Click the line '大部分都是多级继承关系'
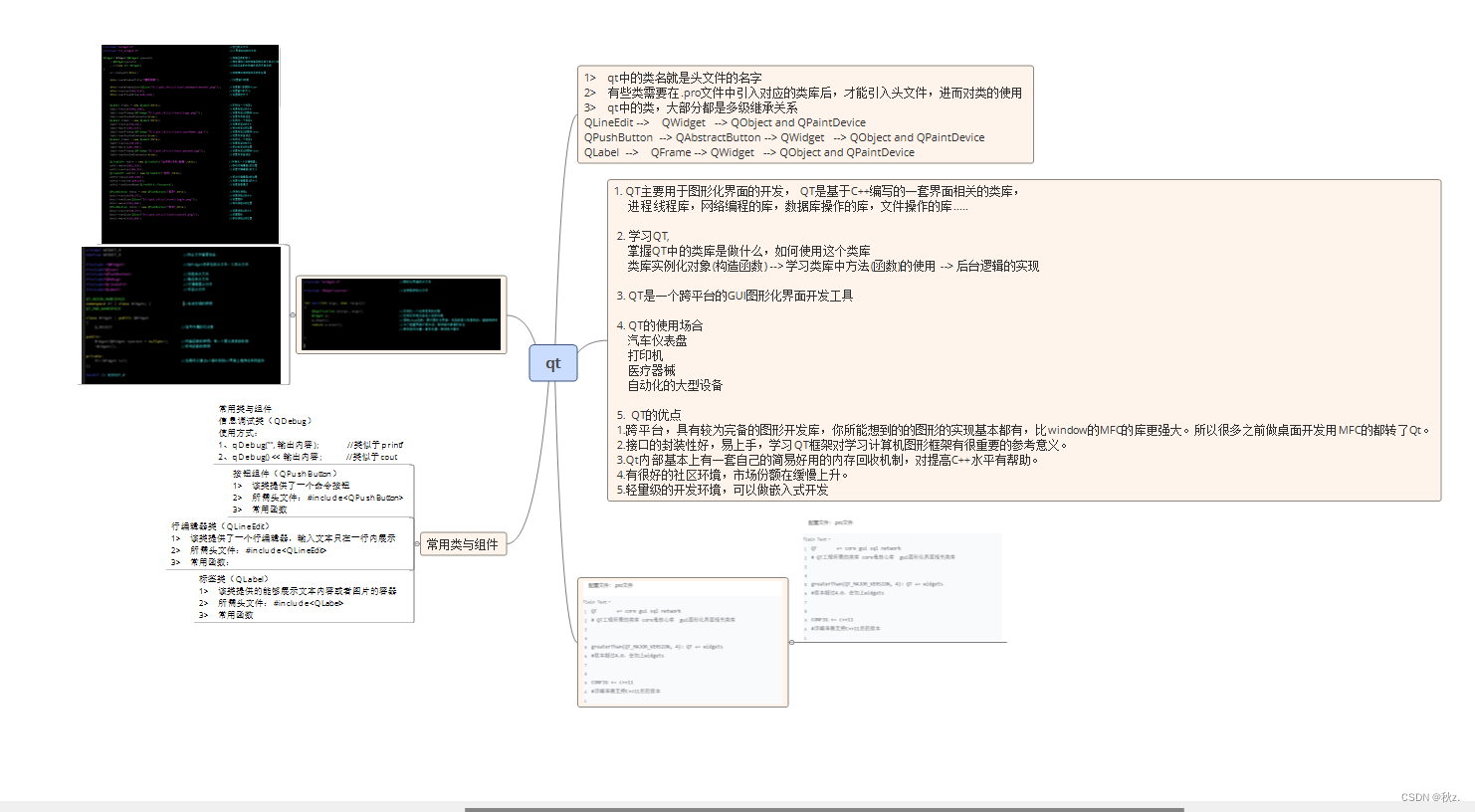The image size is (1475, 812). 691,107
